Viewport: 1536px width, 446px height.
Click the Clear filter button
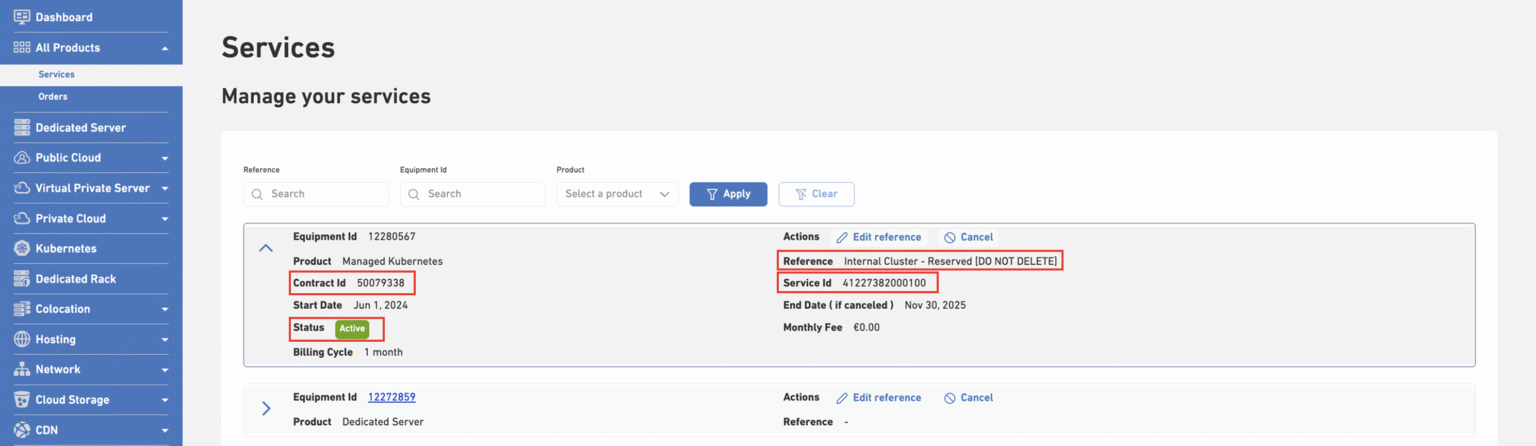click(816, 194)
